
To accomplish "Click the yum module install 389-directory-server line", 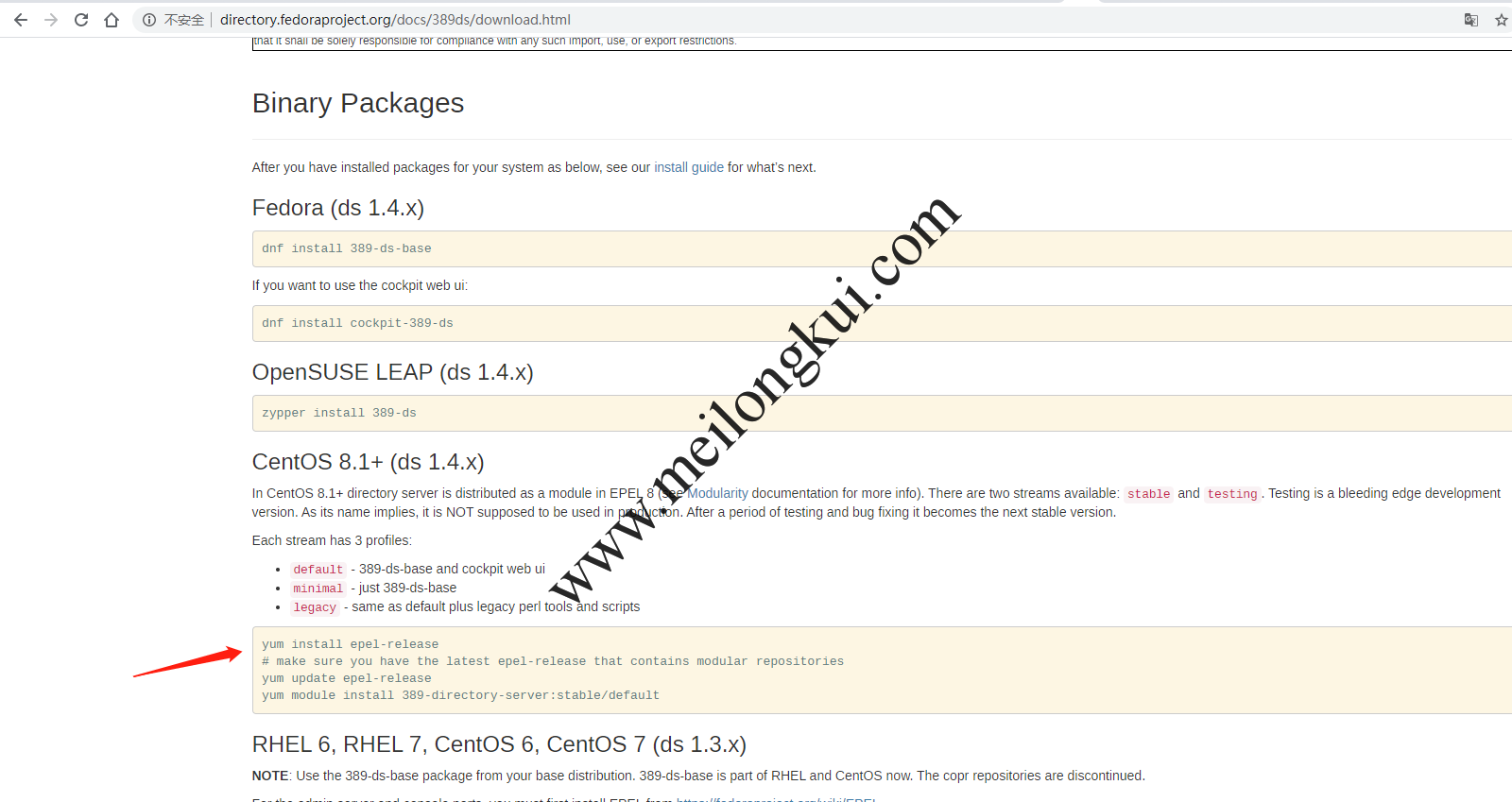I will coord(461,695).
